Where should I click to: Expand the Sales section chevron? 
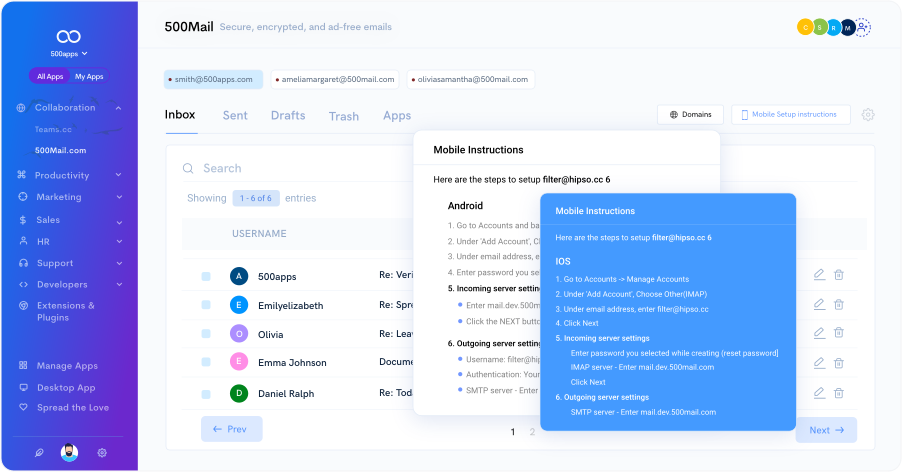(x=119, y=222)
